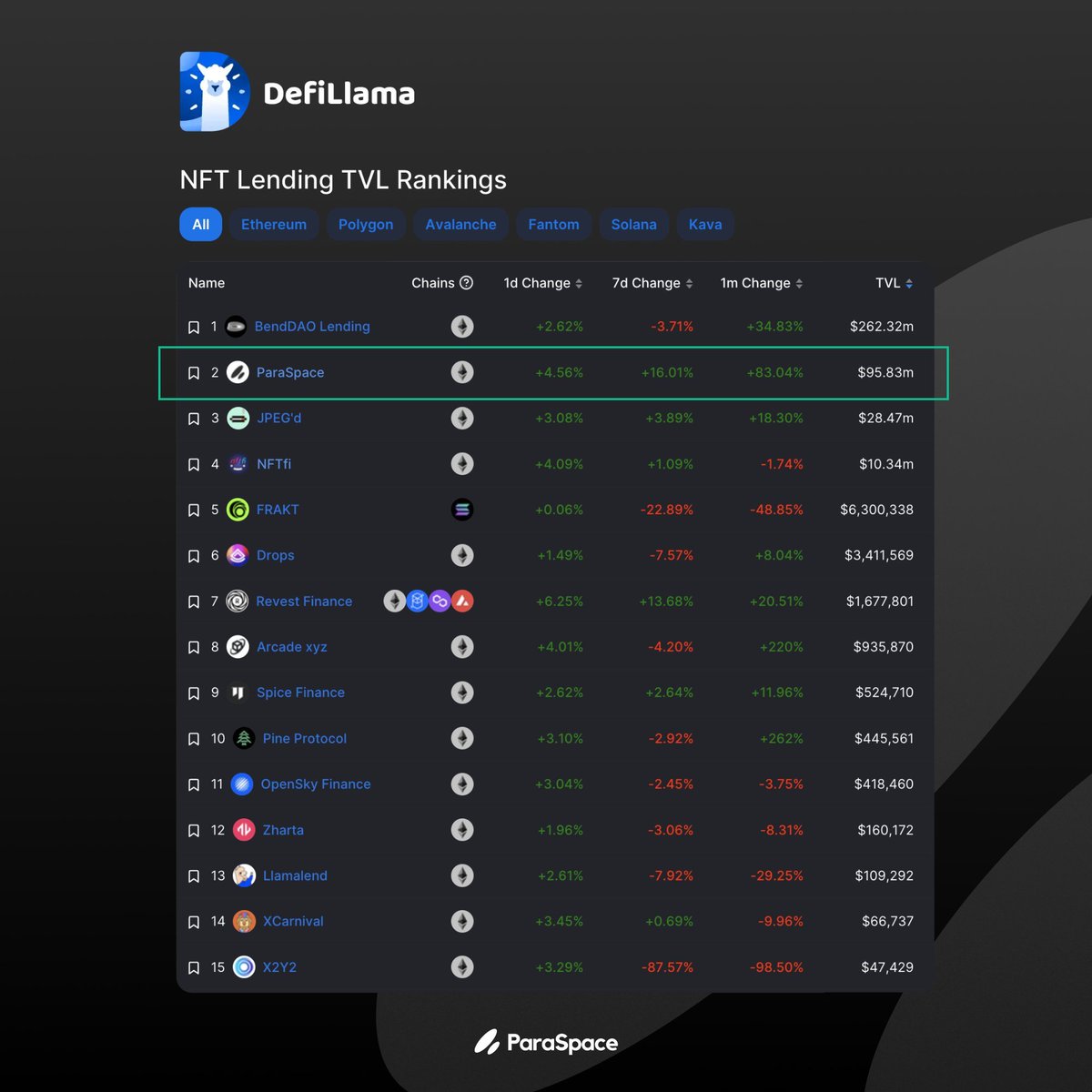Click the Llamalend protocol logo
The image size is (1092, 1092).
(244, 875)
